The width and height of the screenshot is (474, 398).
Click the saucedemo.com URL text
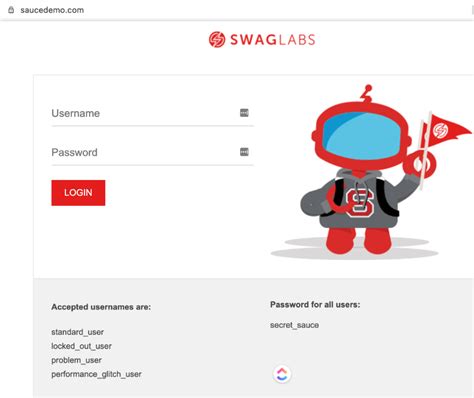pos(52,10)
